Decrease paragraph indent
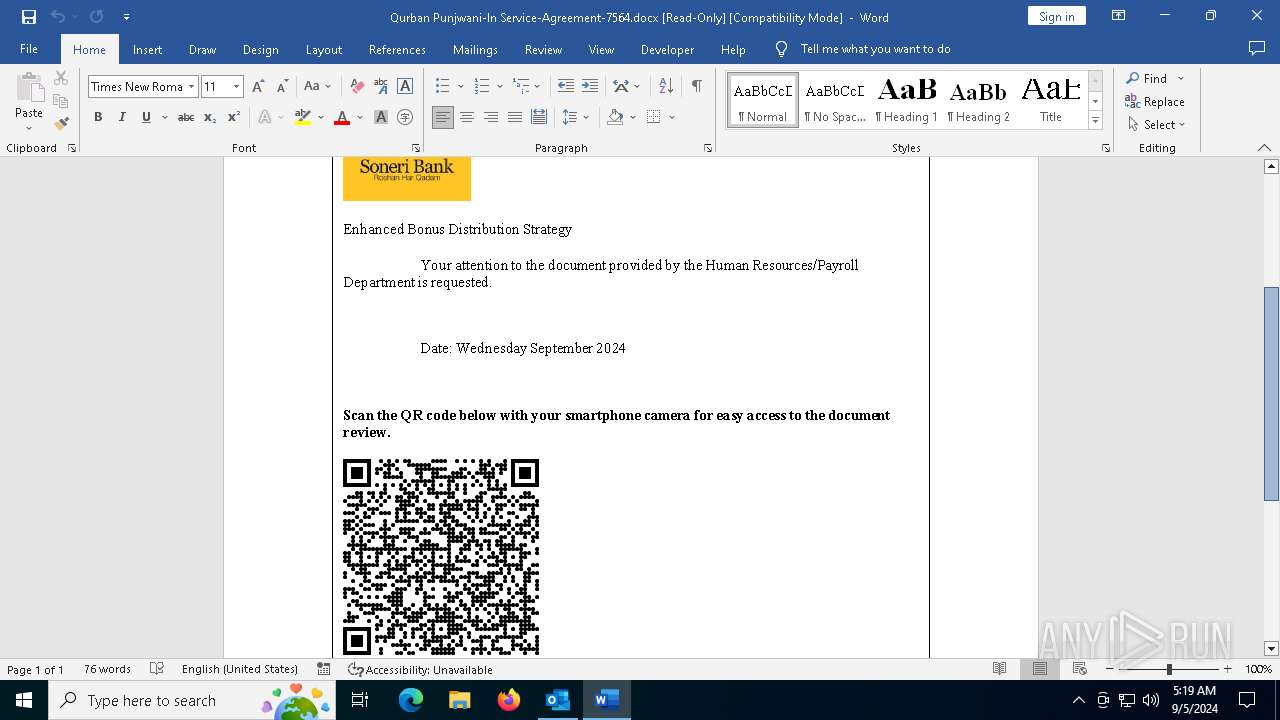This screenshot has height=720, width=1280. click(566, 87)
